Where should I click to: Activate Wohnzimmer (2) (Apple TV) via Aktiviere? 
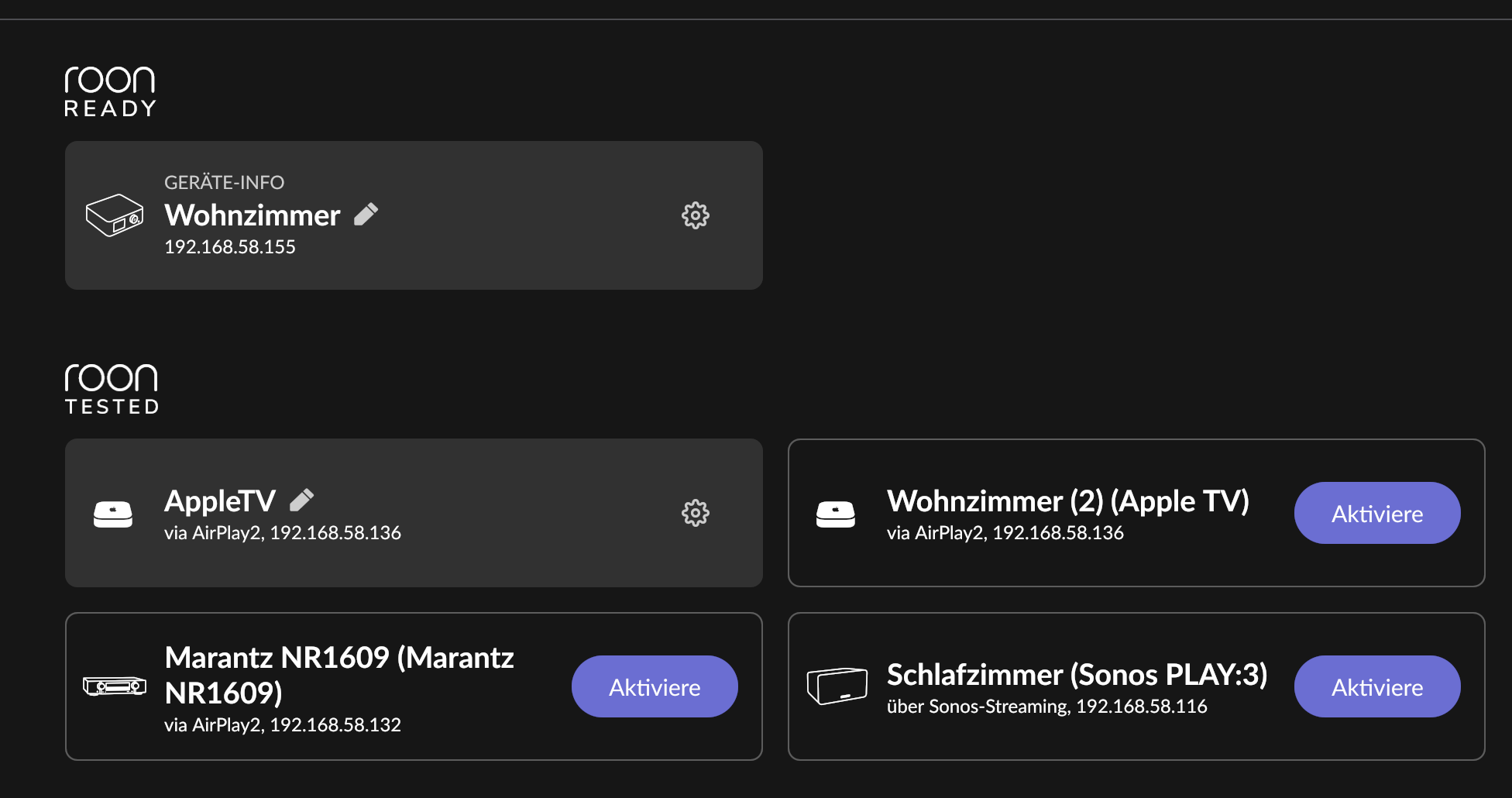tap(1377, 513)
